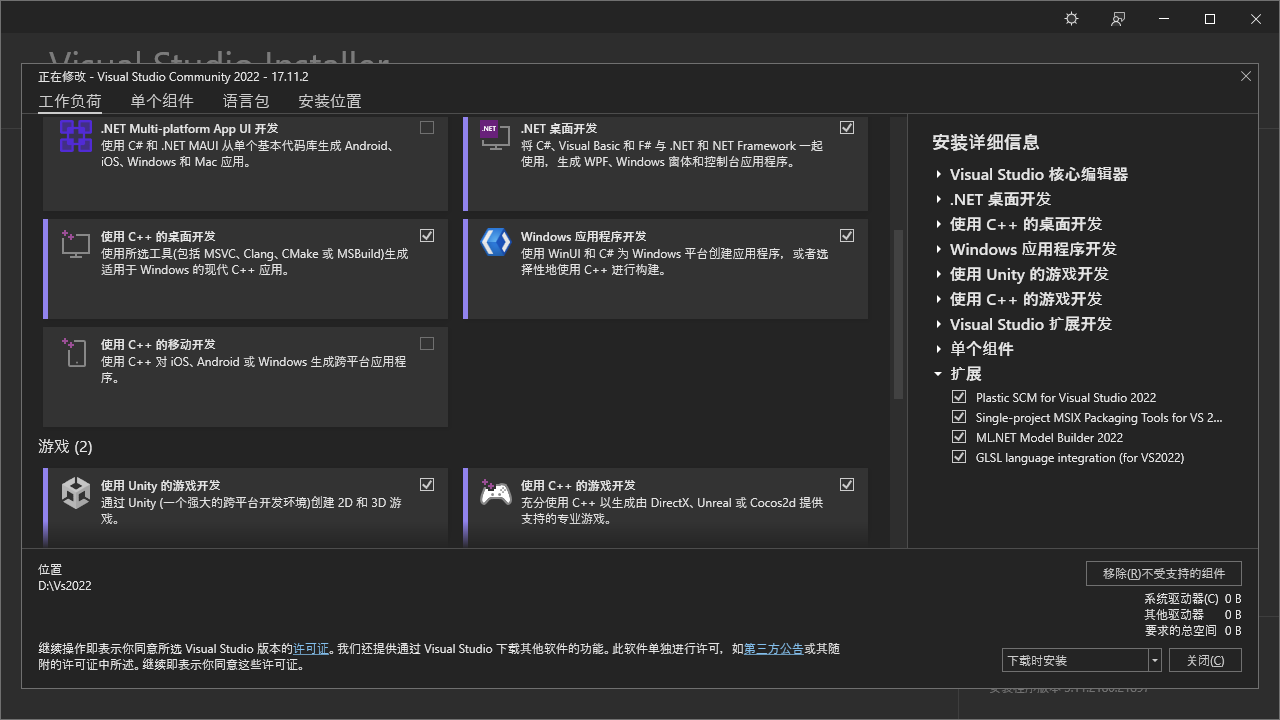Click the 系统驱动器(C) size entry

click(x=1193, y=599)
